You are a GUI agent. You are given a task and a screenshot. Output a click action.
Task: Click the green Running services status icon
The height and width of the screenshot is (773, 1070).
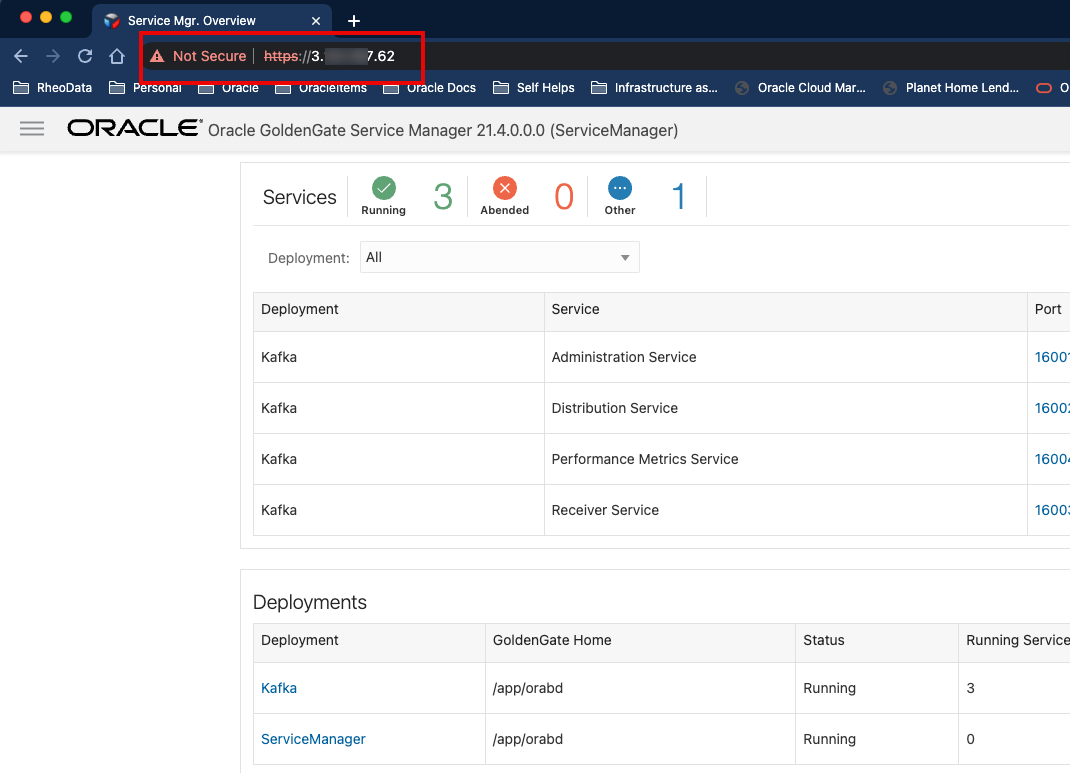pos(383,189)
